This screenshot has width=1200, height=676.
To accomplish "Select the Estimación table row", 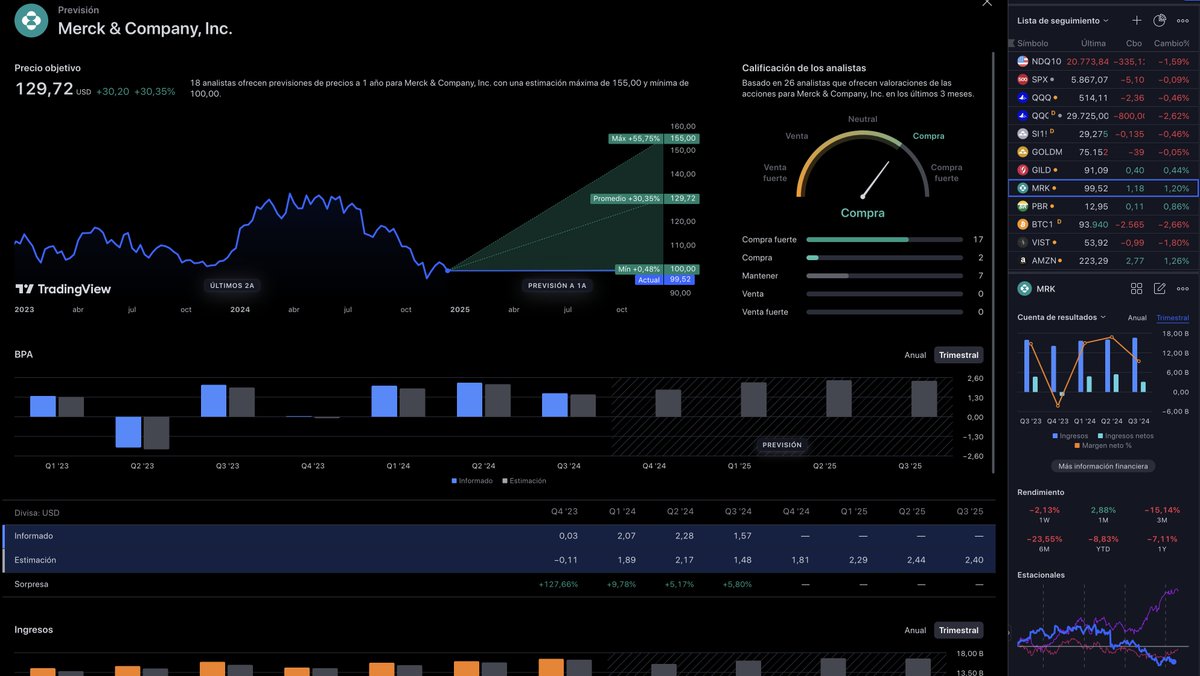I will click(x=499, y=560).
